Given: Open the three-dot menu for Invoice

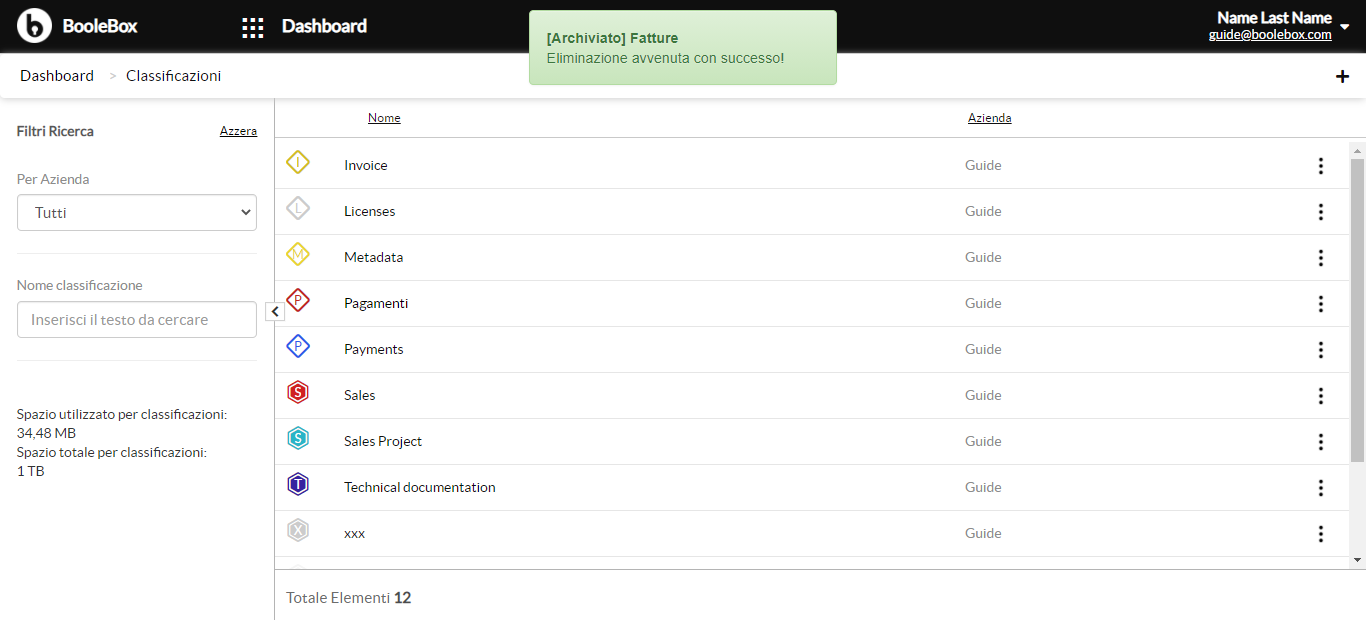Looking at the screenshot, I should pos(1321,166).
